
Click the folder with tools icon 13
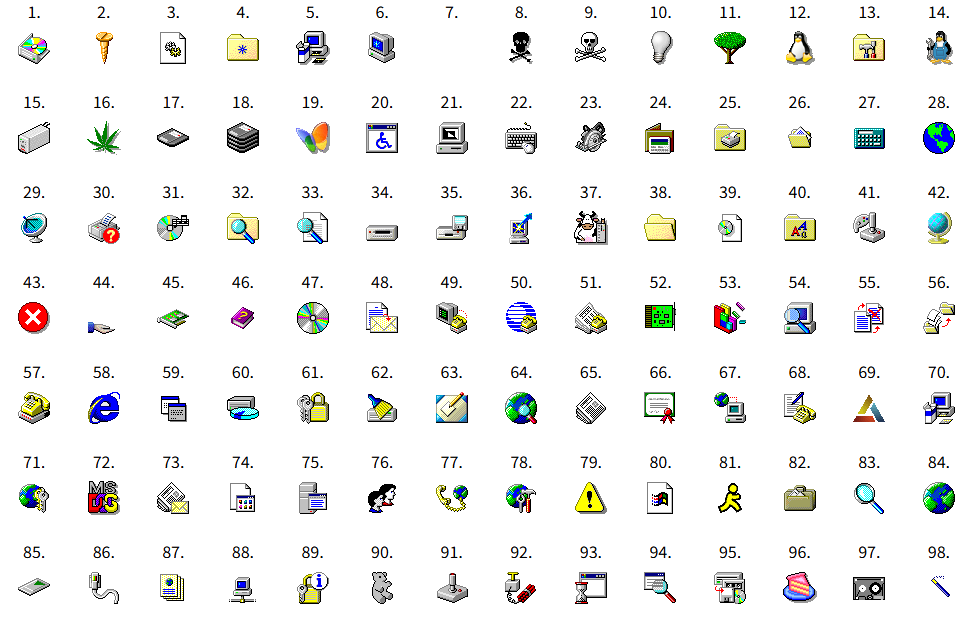(x=869, y=48)
